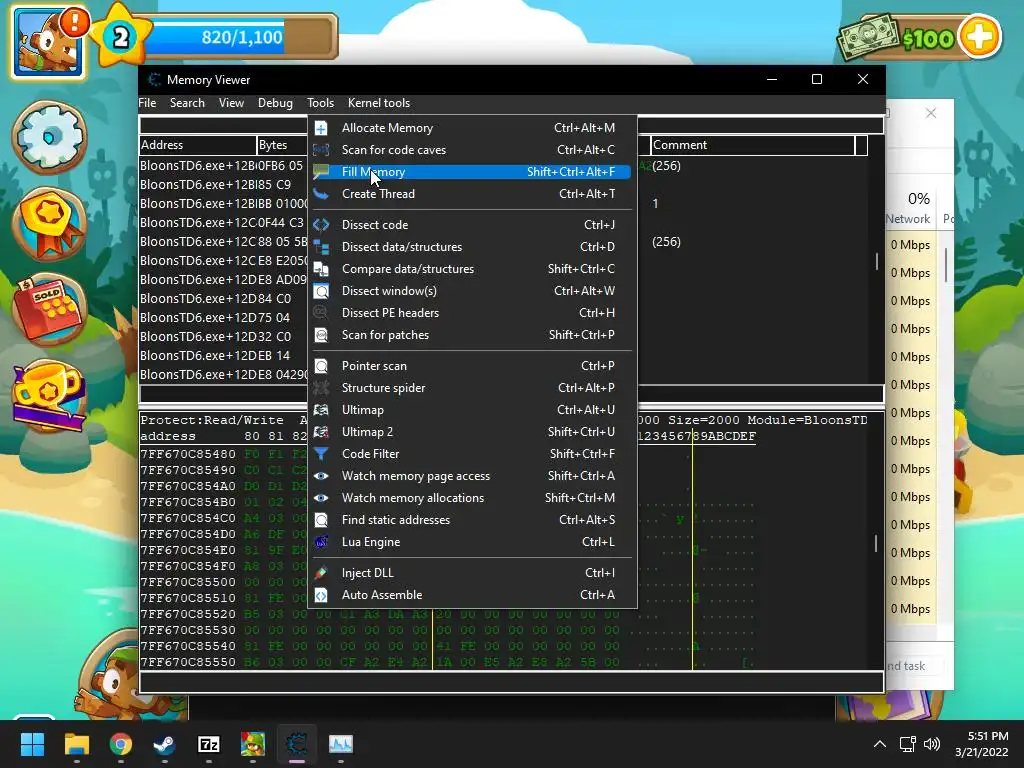
Task: Click the Ultimap 2 icon
Action: 321,432
